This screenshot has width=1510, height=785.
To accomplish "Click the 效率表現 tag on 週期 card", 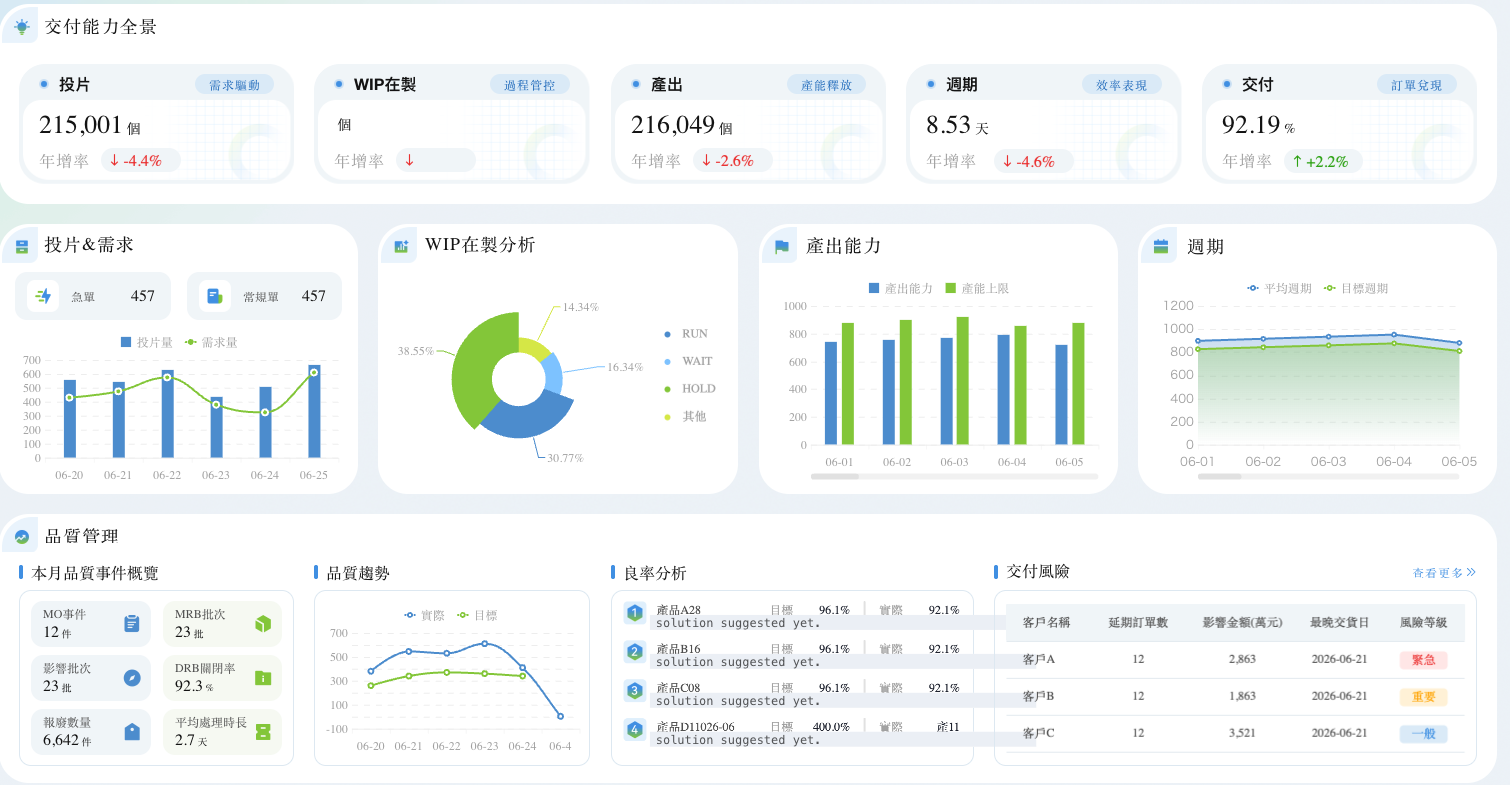I will pos(1121,85).
